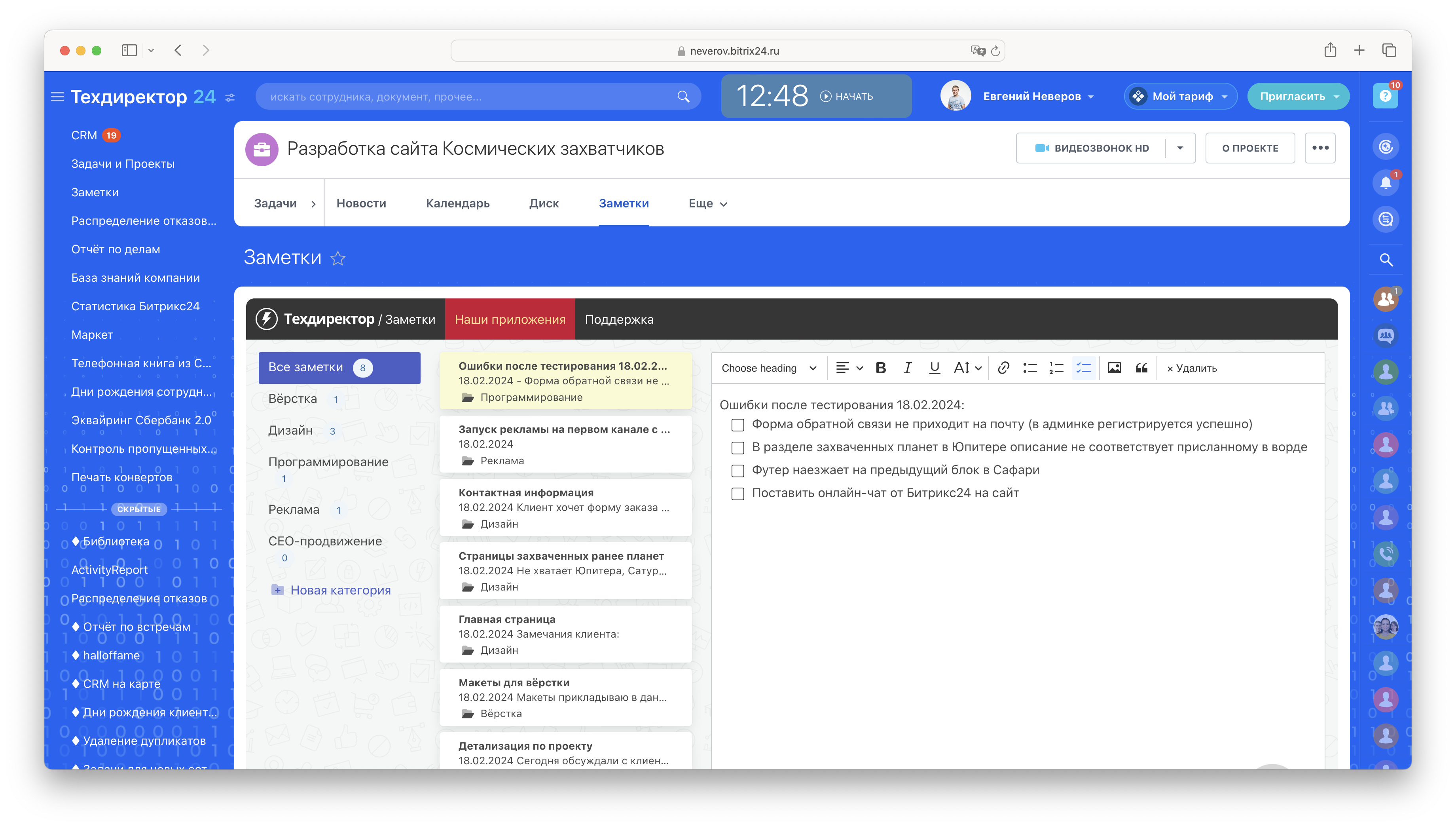Check the Футер наезжает на предыдущий блок item
1456x828 pixels.
pos(737,471)
